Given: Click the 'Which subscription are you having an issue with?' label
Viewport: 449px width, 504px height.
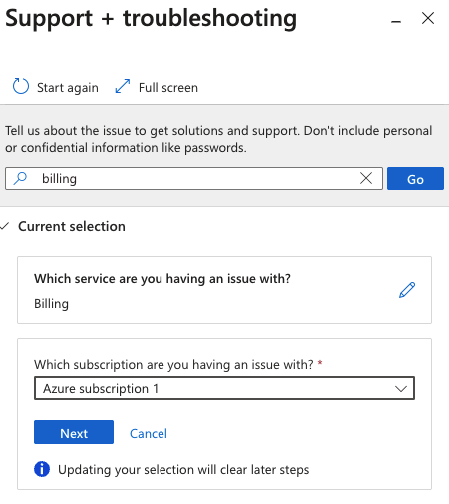Looking at the screenshot, I should tap(174, 364).
